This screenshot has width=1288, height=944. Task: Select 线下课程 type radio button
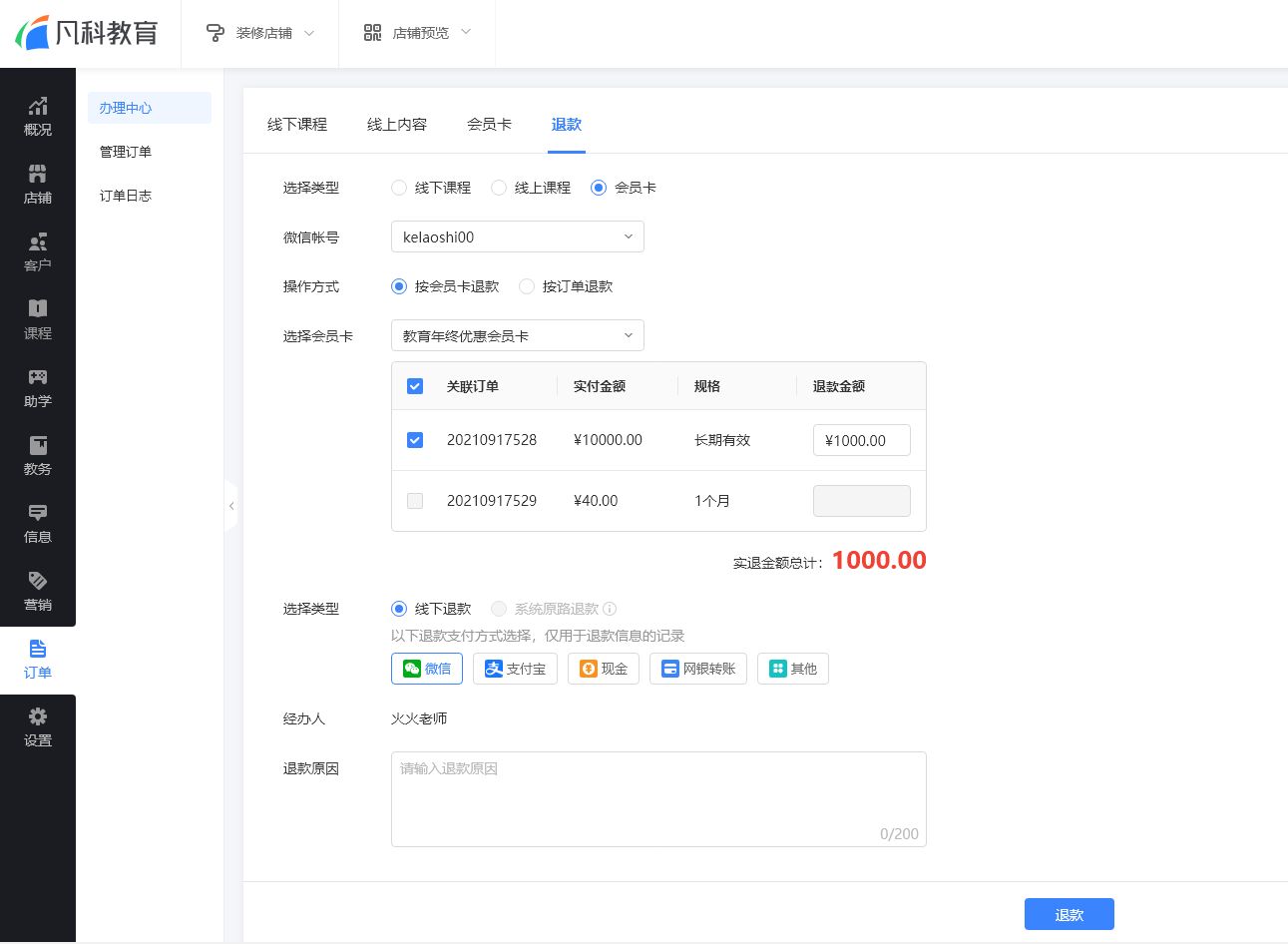point(399,188)
